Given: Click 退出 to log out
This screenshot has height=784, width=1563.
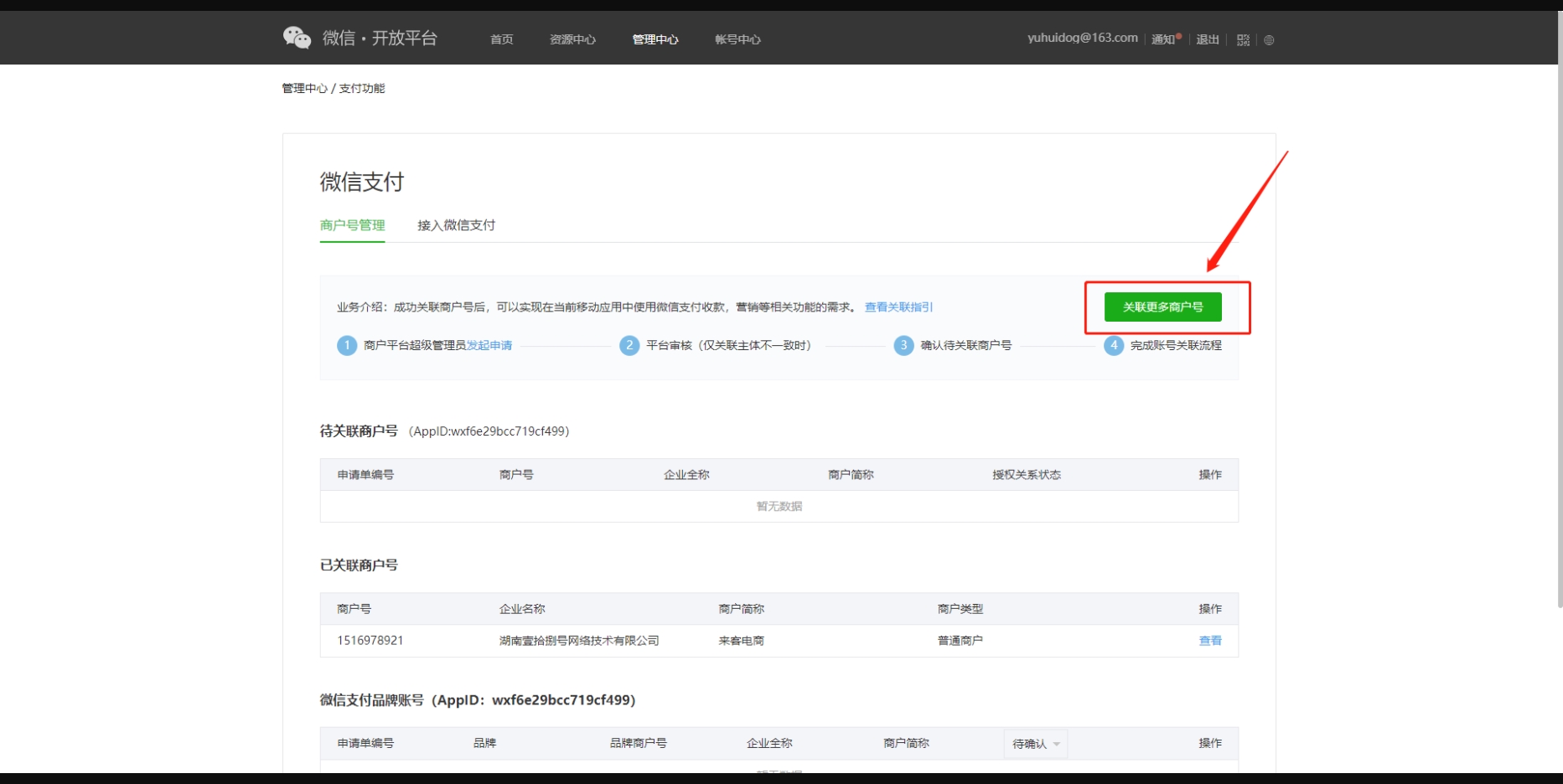Looking at the screenshot, I should coord(1207,39).
